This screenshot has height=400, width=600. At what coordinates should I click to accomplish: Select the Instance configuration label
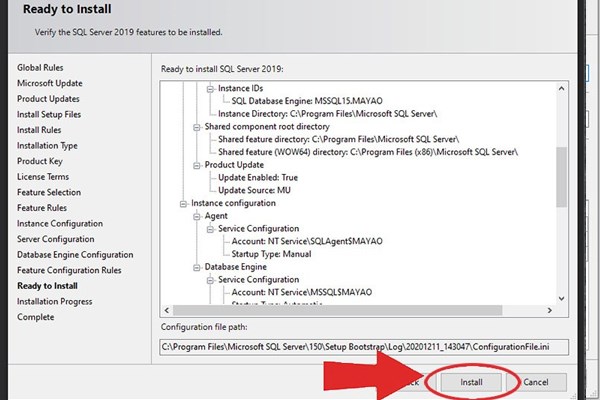(233, 203)
